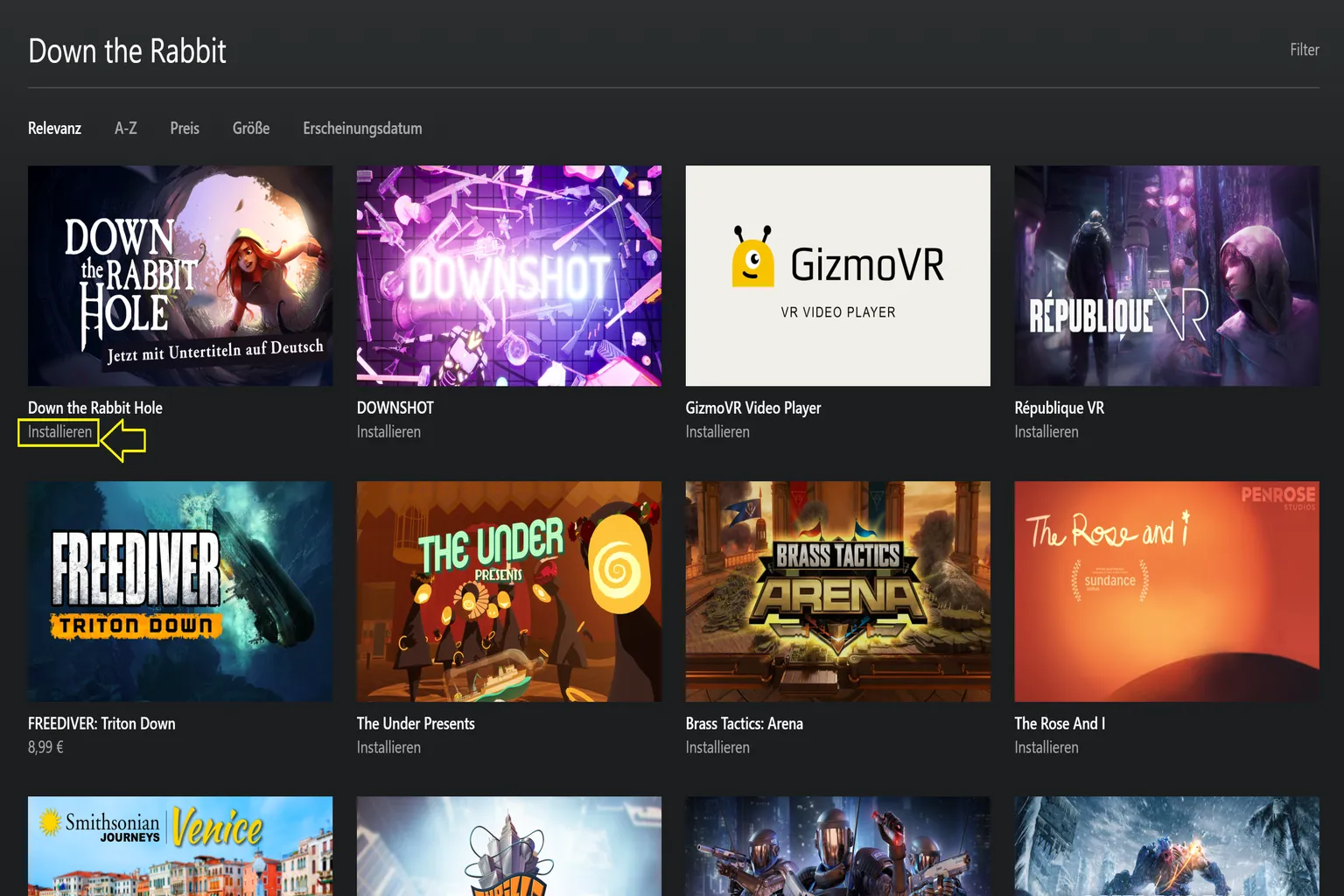Open the Filter options
The width and height of the screenshot is (1344, 896).
(x=1304, y=50)
